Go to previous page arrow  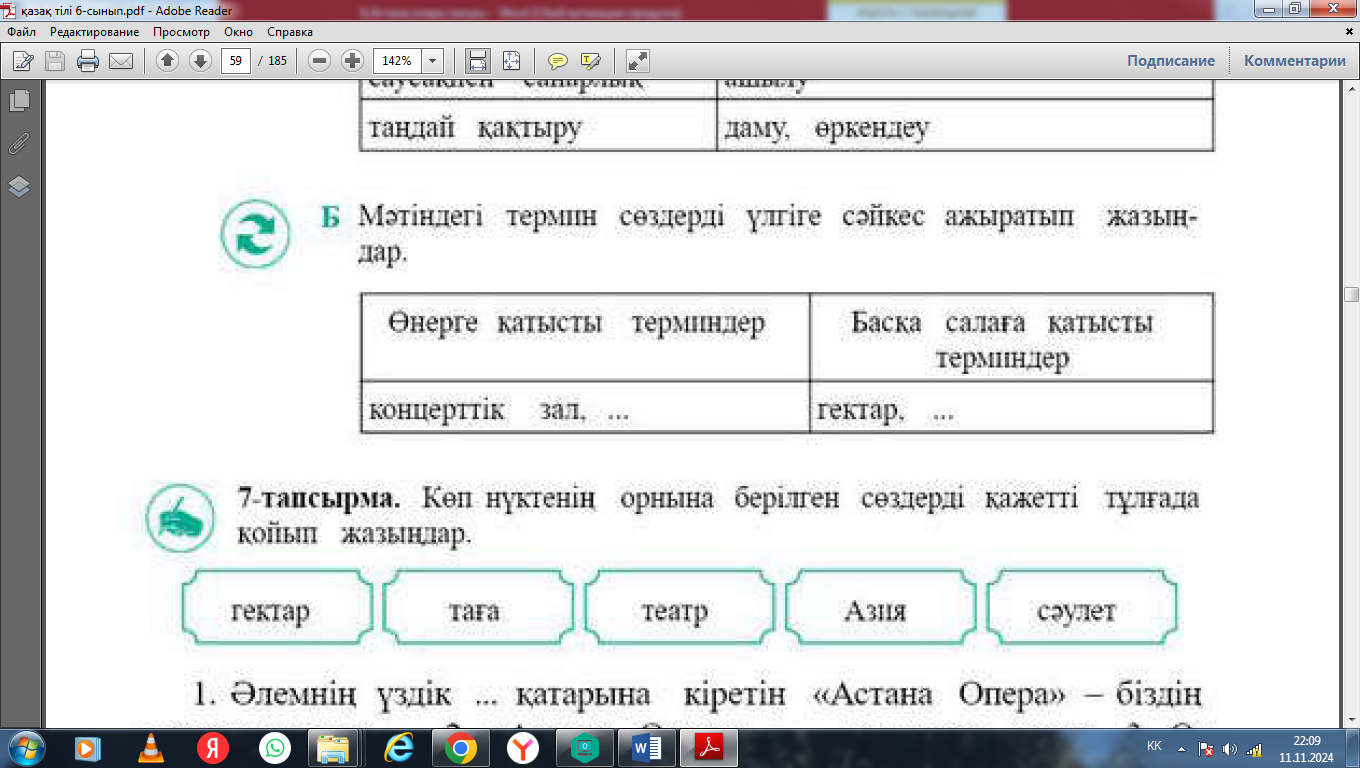168,61
